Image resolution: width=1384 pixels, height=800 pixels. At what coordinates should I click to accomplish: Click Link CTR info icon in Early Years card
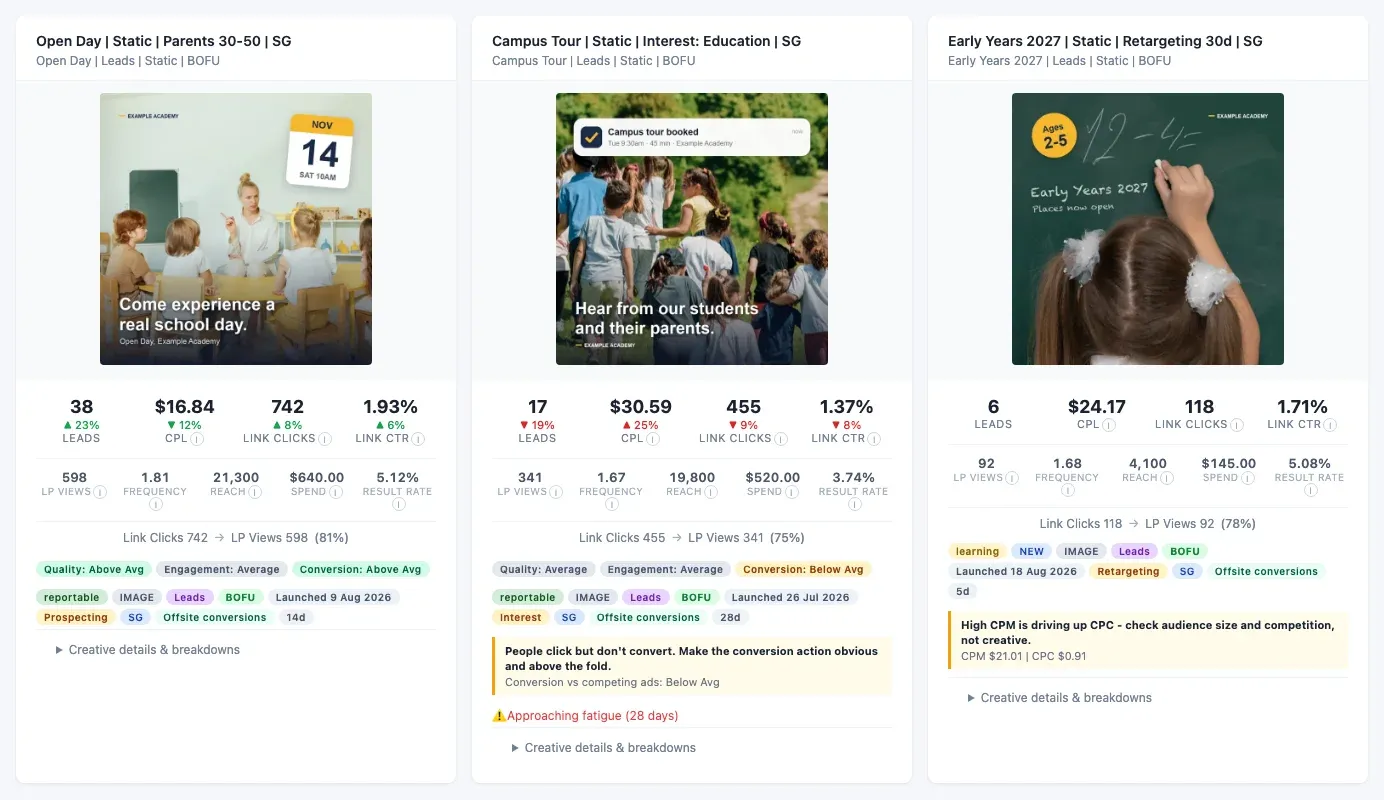coord(1330,425)
